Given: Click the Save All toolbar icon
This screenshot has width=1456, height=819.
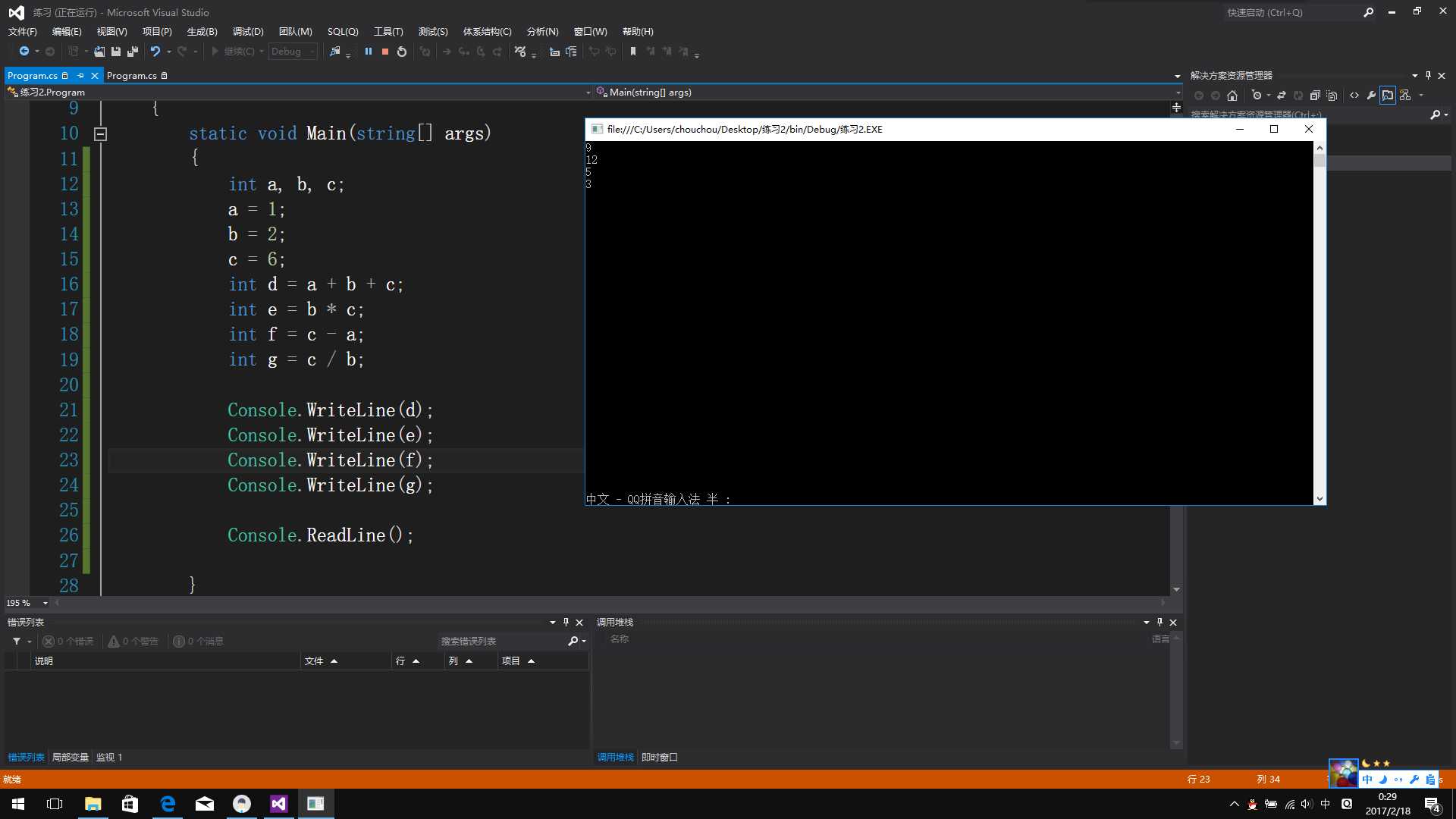Looking at the screenshot, I should tap(132, 52).
